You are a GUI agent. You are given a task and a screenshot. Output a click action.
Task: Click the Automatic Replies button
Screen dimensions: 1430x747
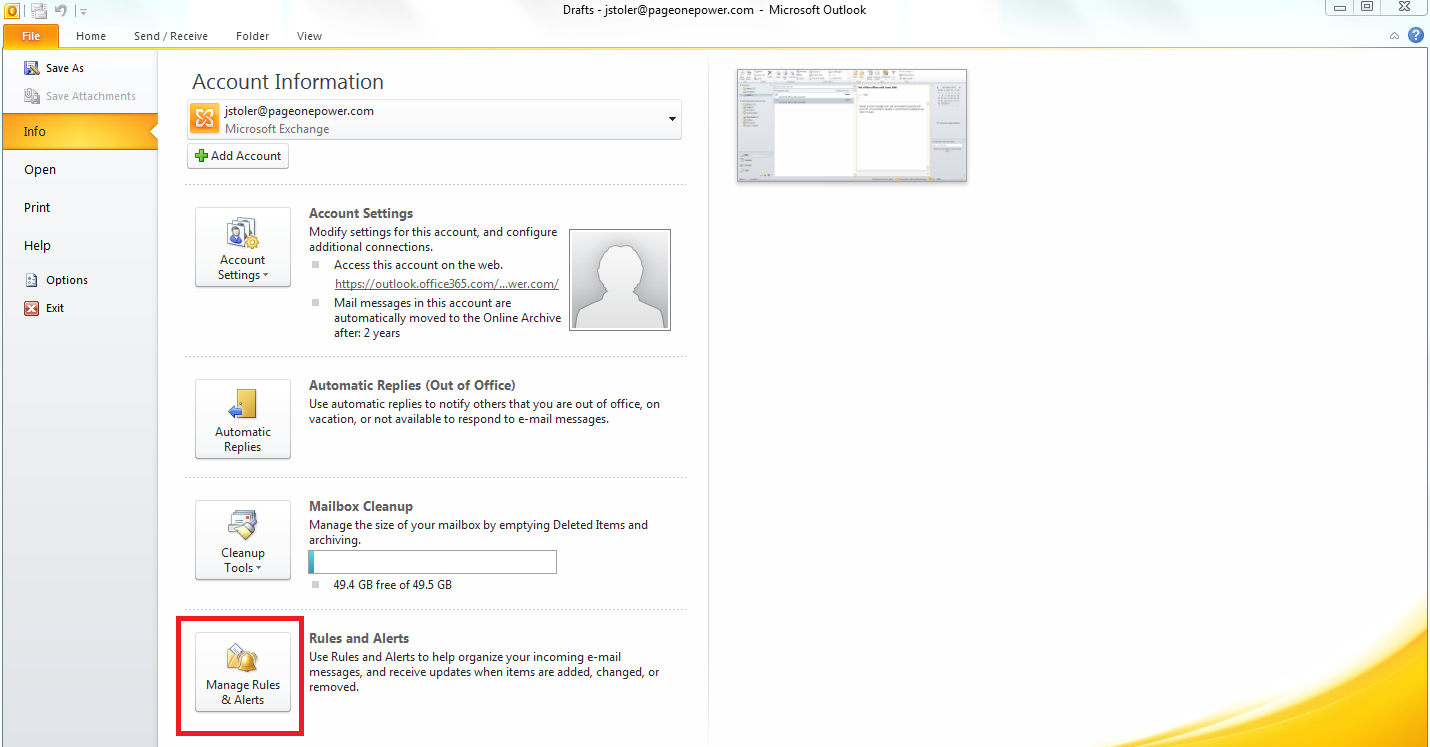243,419
